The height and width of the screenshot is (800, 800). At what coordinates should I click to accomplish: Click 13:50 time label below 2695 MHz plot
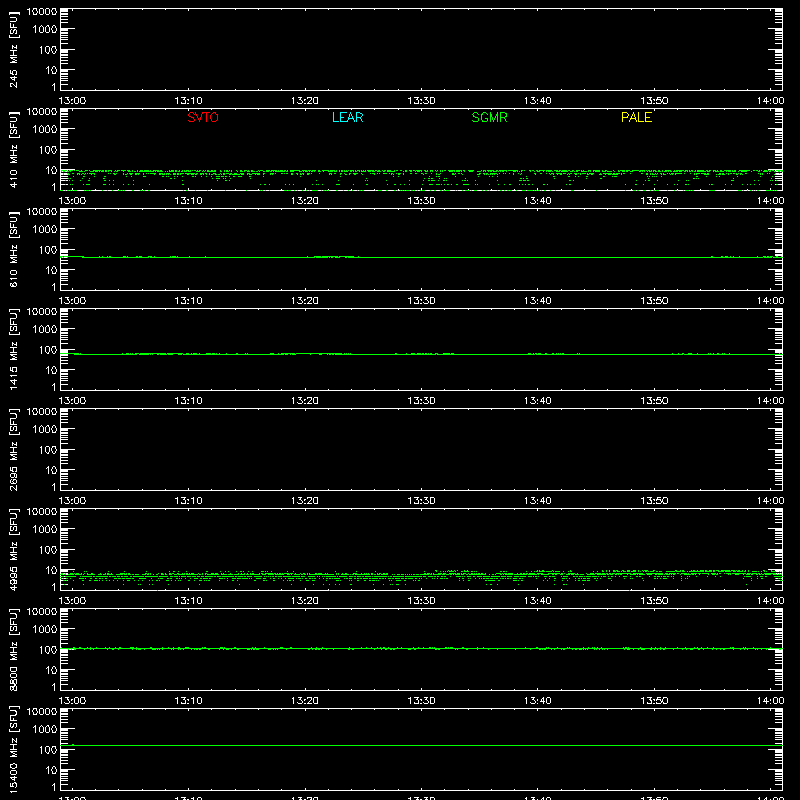click(654, 501)
